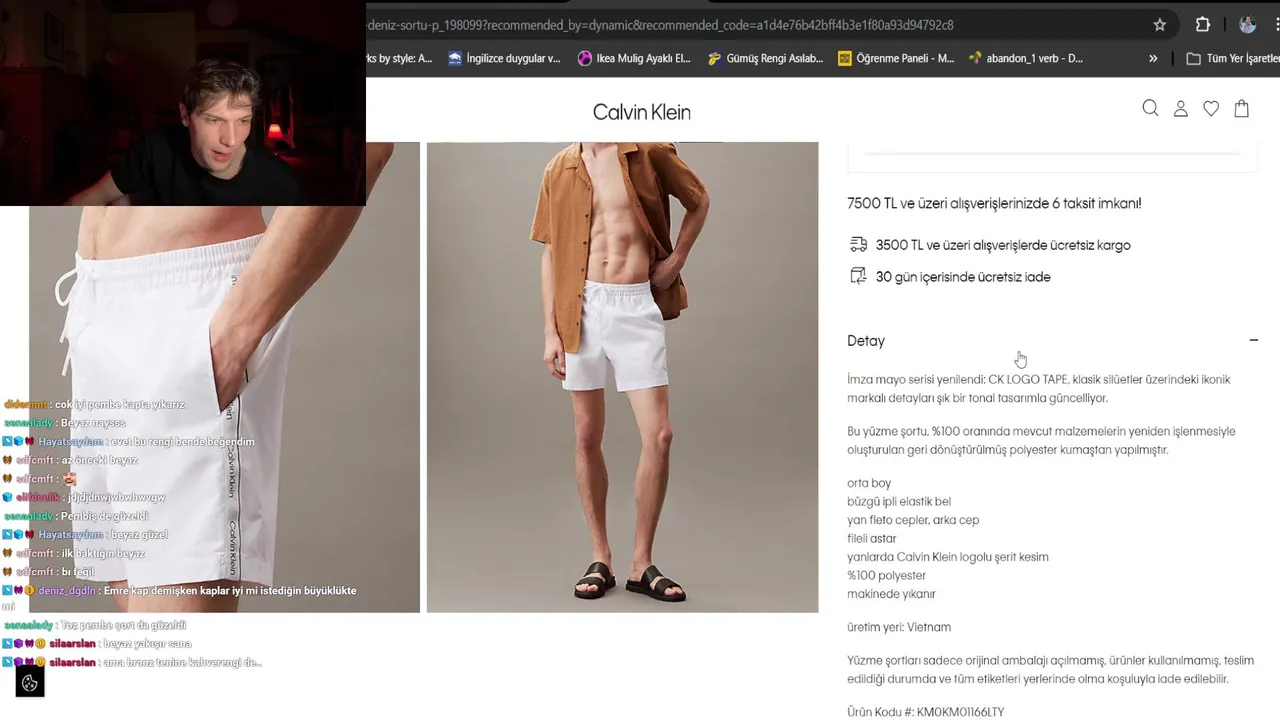Open the Tüm Yer İşaretleri folder
Screen dimensions: 1280x720
pos(1232,58)
